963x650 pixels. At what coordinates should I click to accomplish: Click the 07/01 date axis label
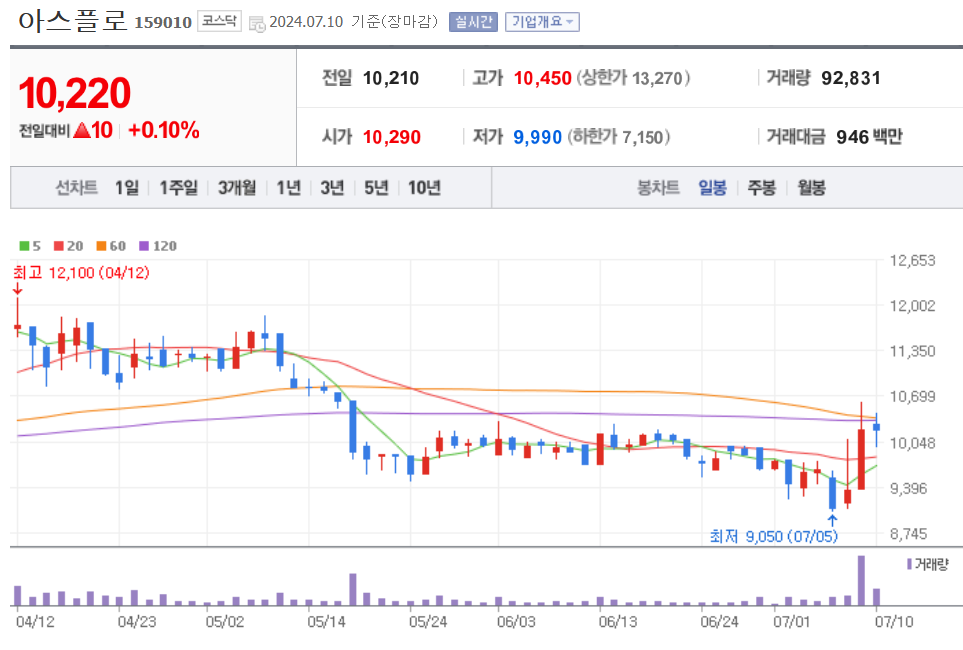(791, 622)
